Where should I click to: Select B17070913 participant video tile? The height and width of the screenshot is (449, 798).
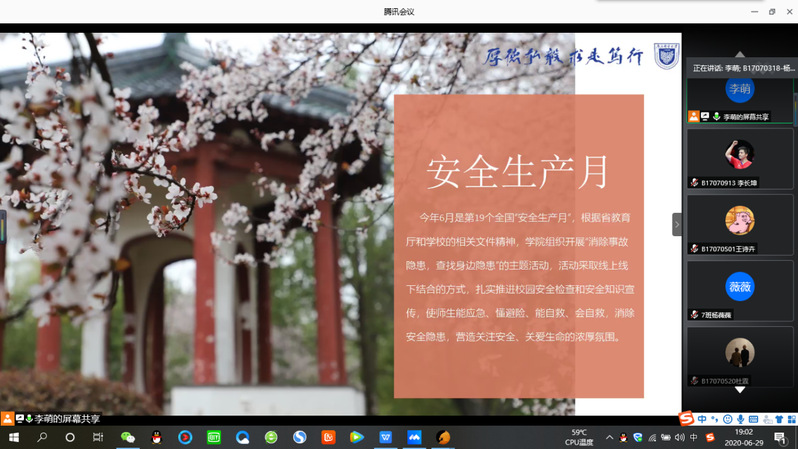click(740, 158)
